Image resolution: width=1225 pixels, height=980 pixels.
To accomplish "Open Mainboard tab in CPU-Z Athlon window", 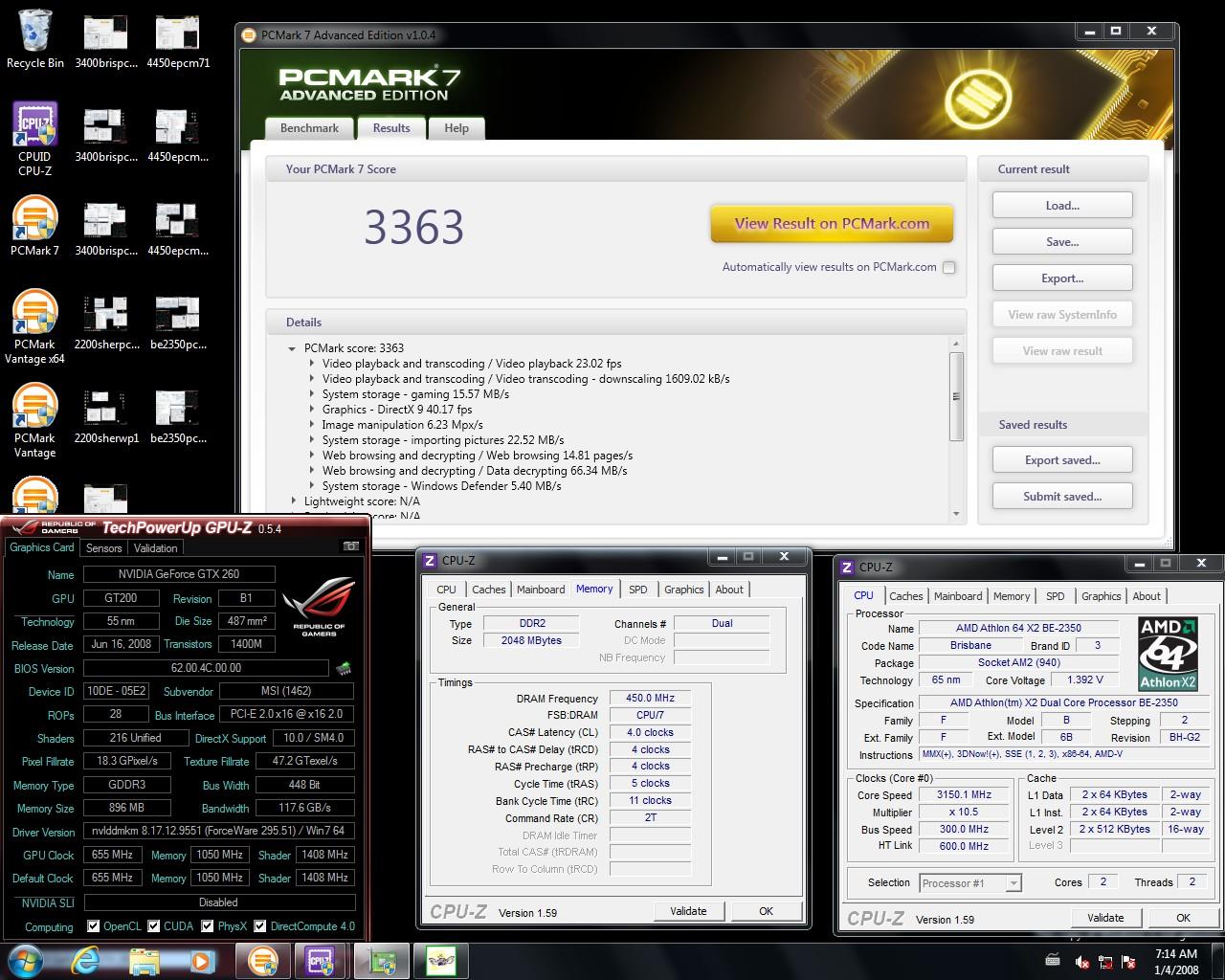I will coord(958,596).
